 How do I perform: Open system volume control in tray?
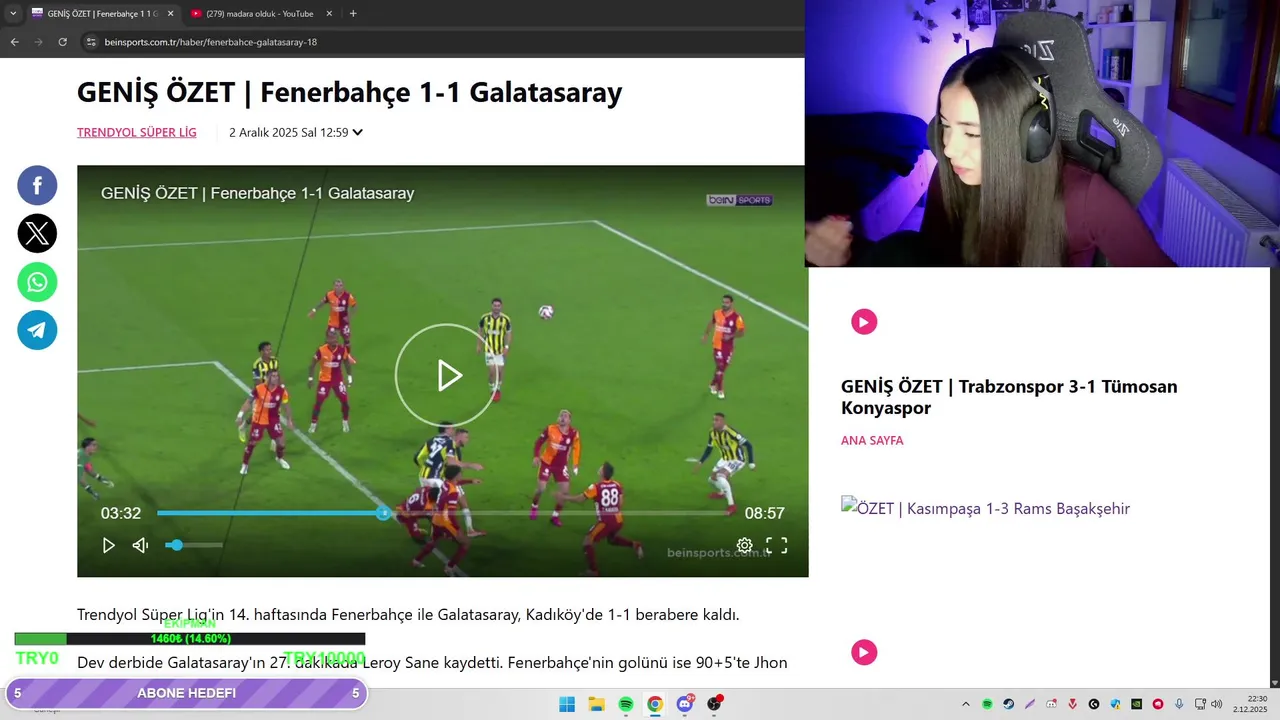pyautogui.click(x=1216, y=704)
